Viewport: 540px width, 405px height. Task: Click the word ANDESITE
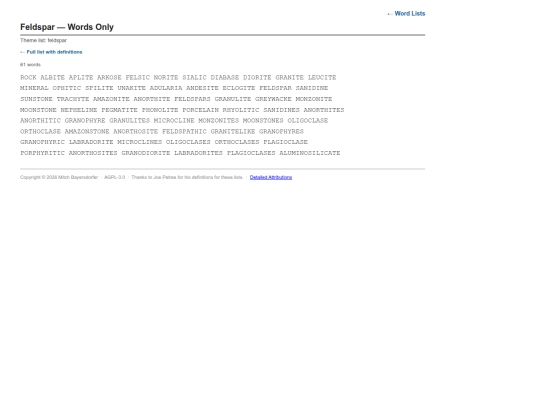click(x=202, y=88)
